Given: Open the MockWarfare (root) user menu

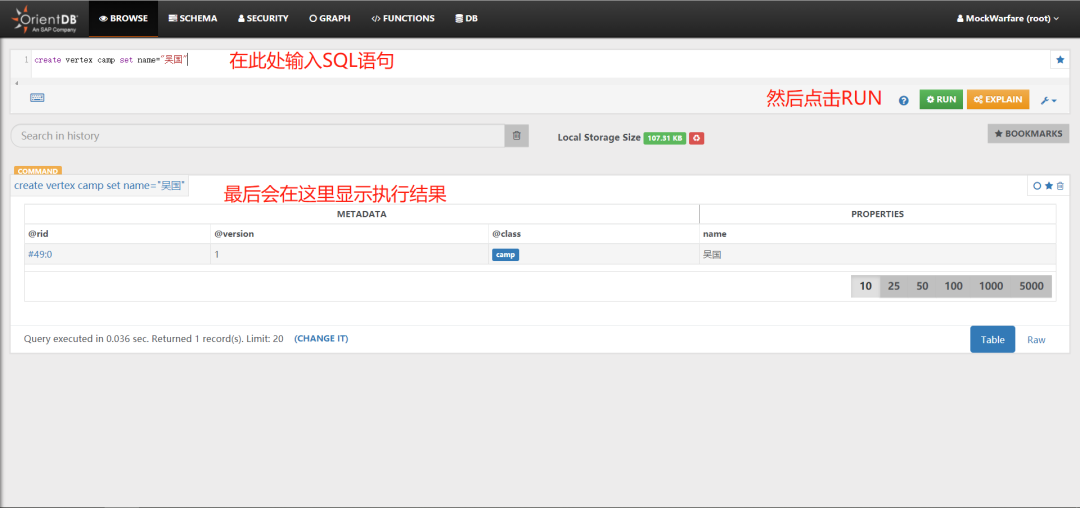Looking at the screenshot, I should tap(1008, 19).
